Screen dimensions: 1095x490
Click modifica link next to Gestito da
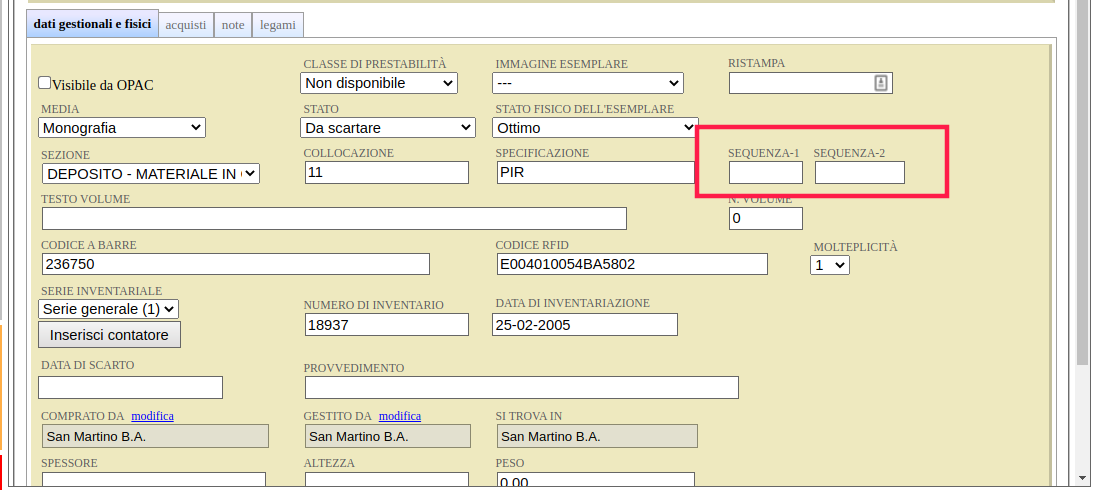click(x=399, y=416)
